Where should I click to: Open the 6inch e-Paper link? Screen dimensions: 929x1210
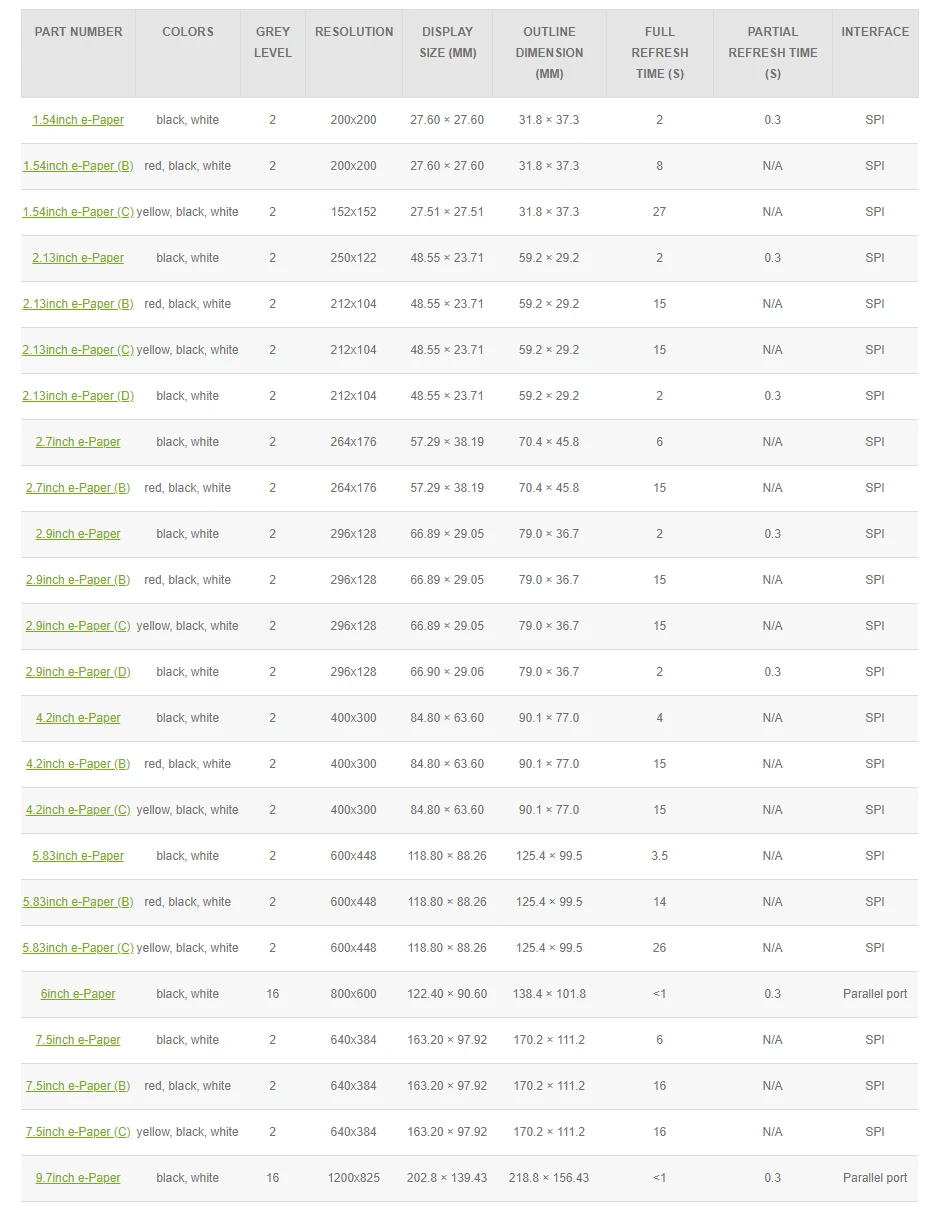tap(78, 994)
